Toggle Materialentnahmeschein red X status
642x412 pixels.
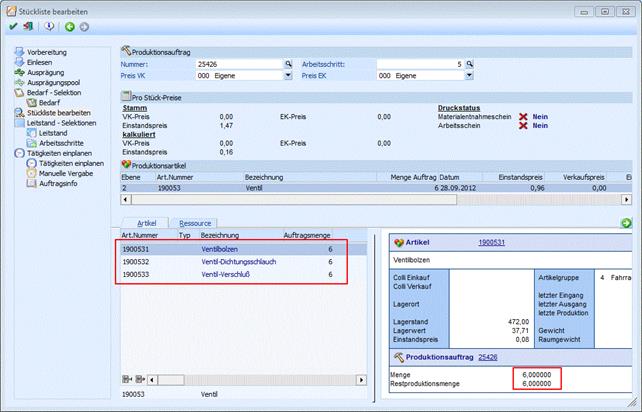tap(521, 116)
